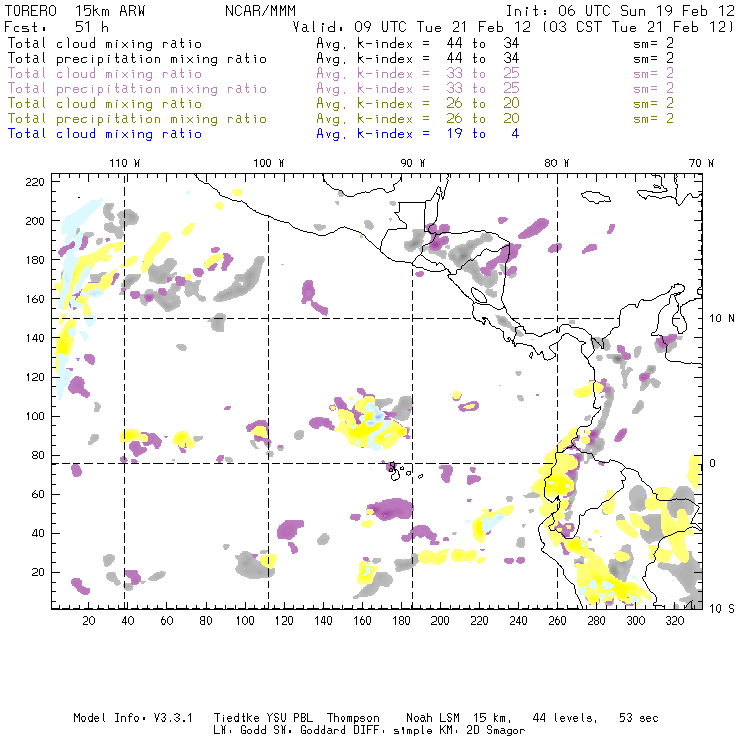740x740 pixels.
Task: Click '(03 CST Tue 21 Feb 12)' local time text
Action: click(638, 27)
